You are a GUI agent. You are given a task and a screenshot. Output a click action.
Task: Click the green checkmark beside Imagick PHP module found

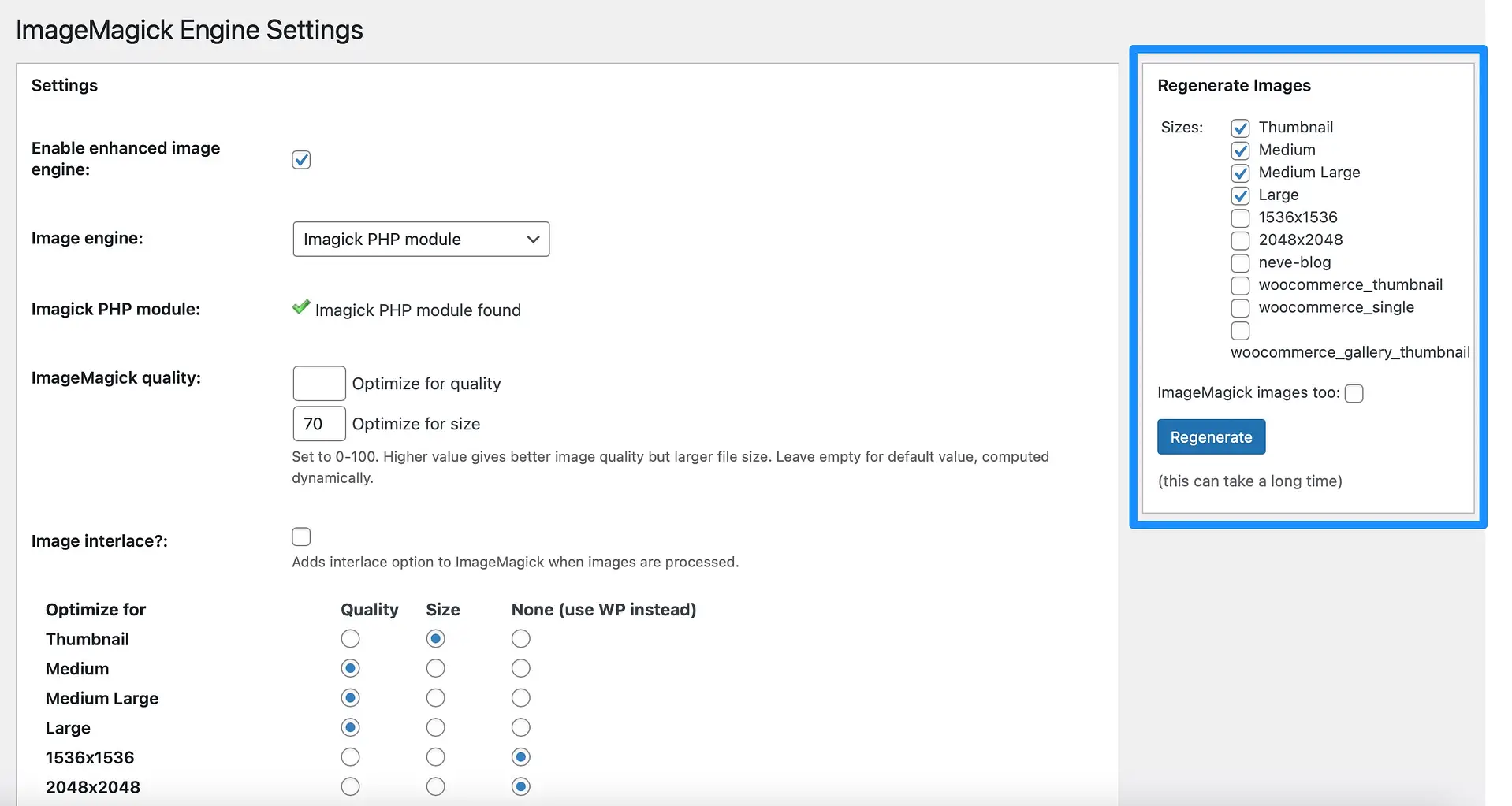point(300,308)
